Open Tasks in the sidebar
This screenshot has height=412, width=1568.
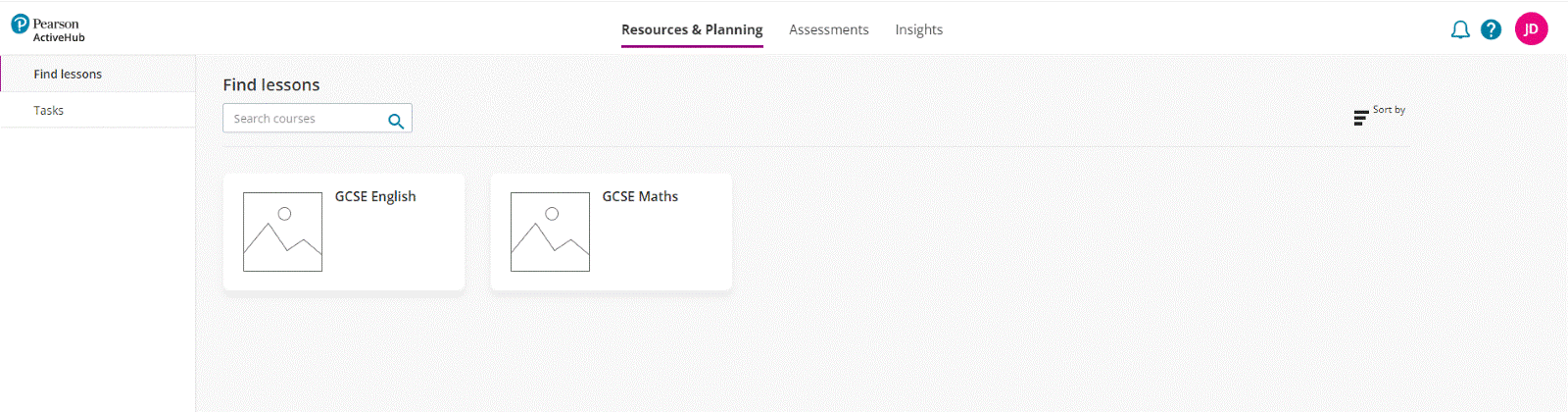[48, 110]
